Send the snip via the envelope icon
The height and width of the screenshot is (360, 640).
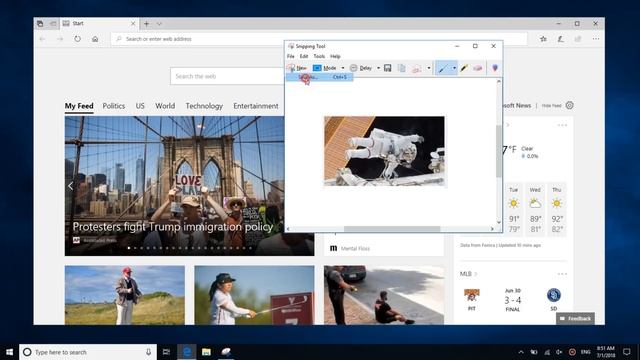tap(416, 68)
